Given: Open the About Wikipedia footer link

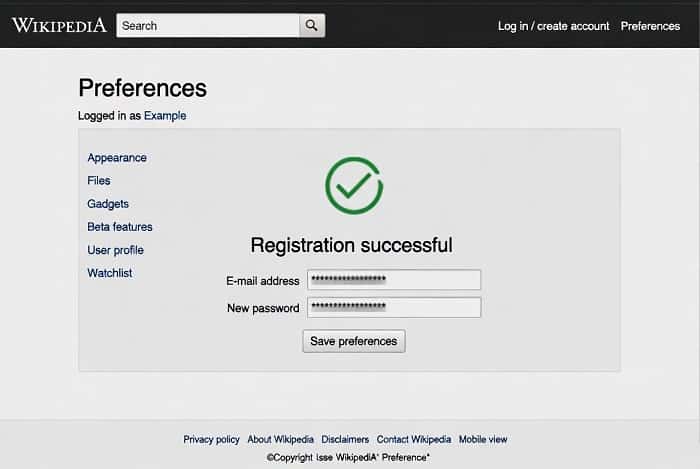Looking at the screenshot, I should point(281,439).
